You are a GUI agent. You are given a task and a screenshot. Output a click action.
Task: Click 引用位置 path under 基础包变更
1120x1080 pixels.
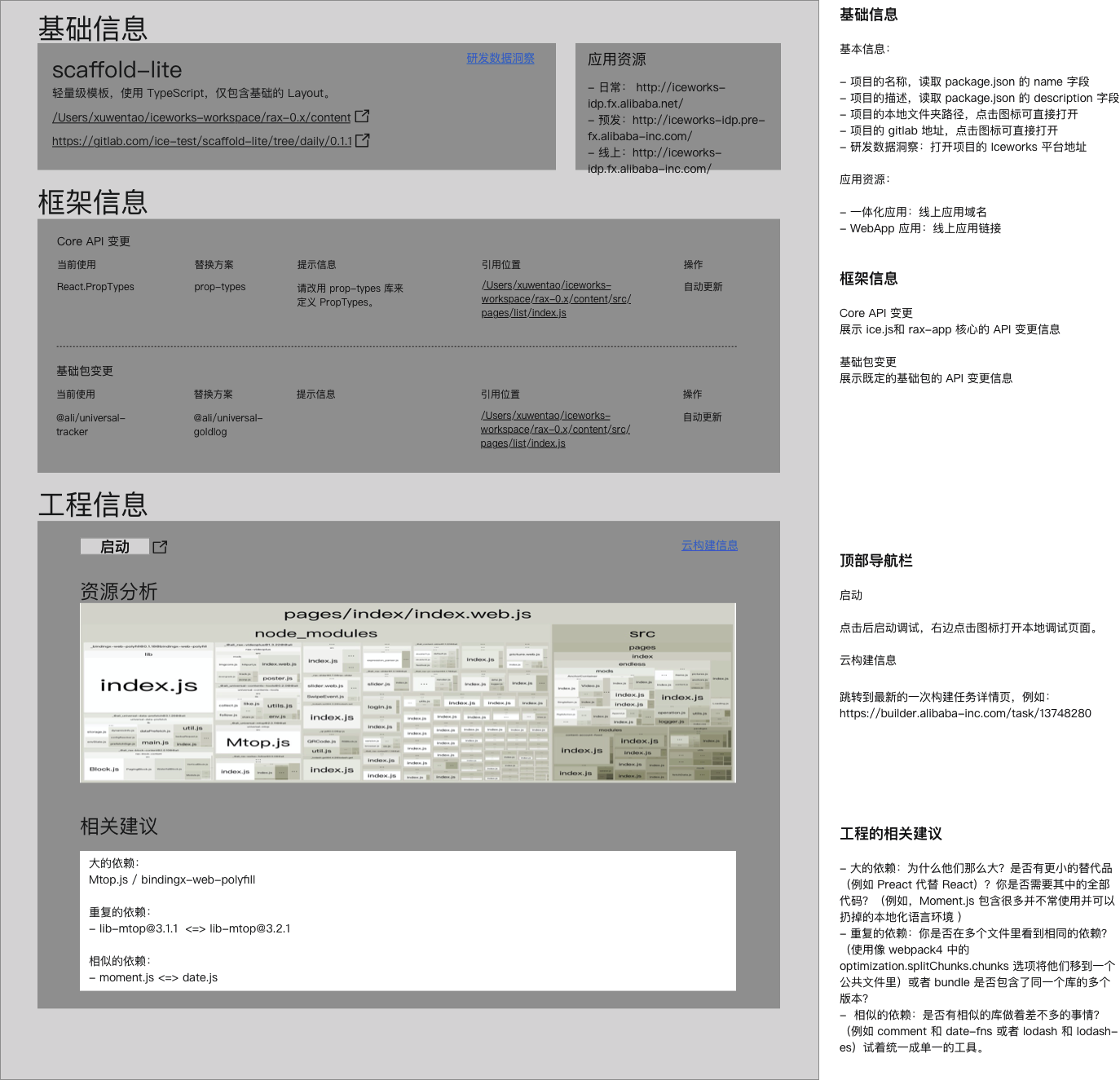(556, 429)
